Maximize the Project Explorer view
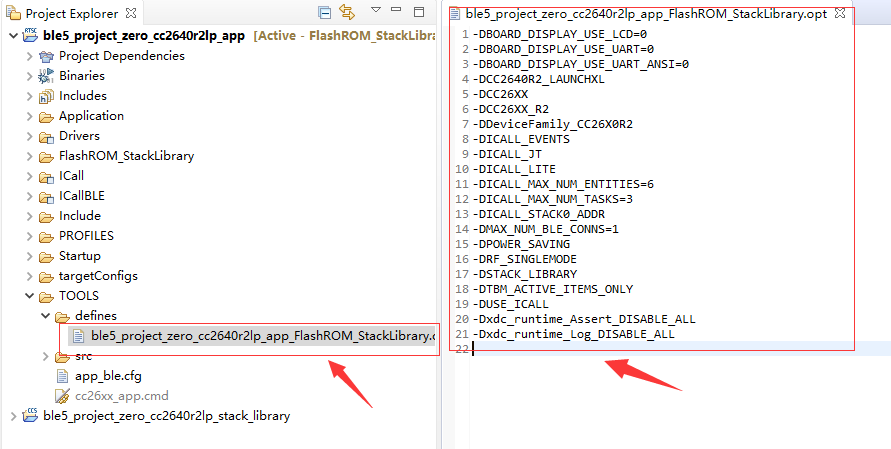Viewport: 891px width, 449px height. click(419, 11)
